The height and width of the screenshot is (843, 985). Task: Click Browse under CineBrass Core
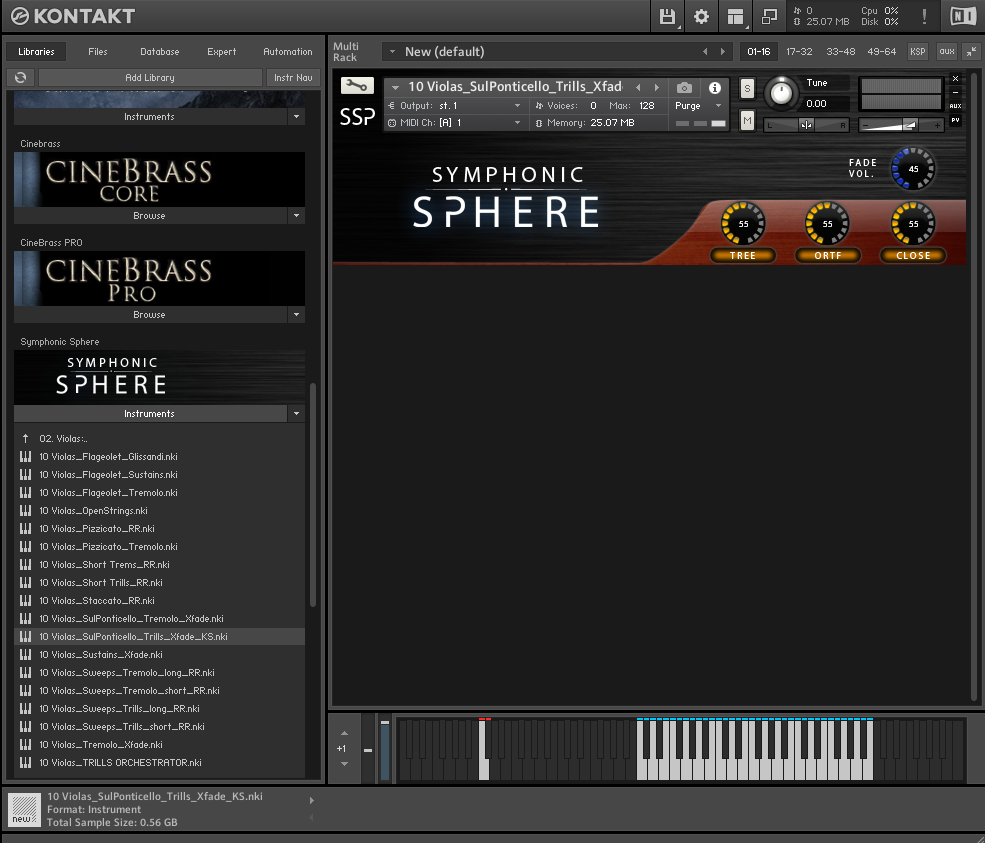[150, 215]
